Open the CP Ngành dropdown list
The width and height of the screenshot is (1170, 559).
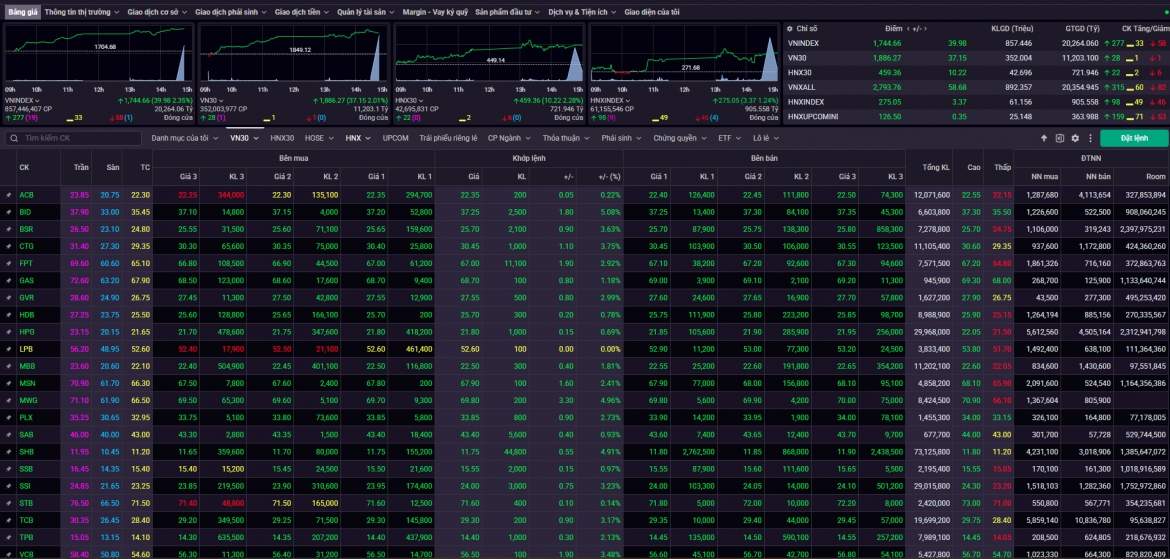click(509, 138)
